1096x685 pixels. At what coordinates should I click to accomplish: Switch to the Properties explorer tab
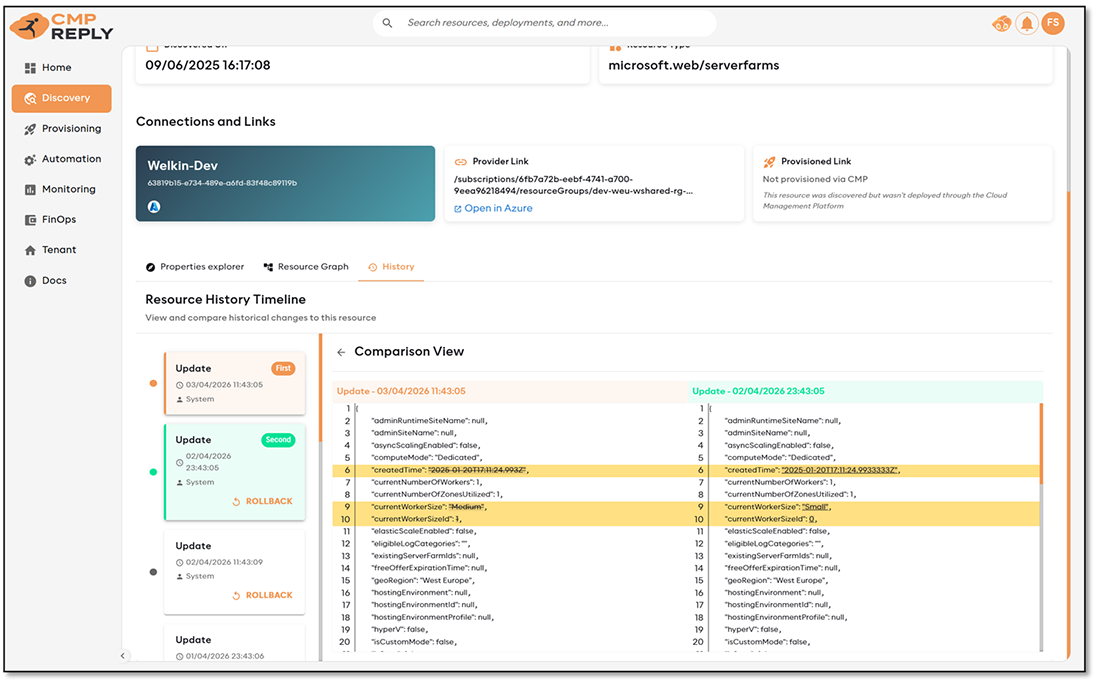pos(195,267)
